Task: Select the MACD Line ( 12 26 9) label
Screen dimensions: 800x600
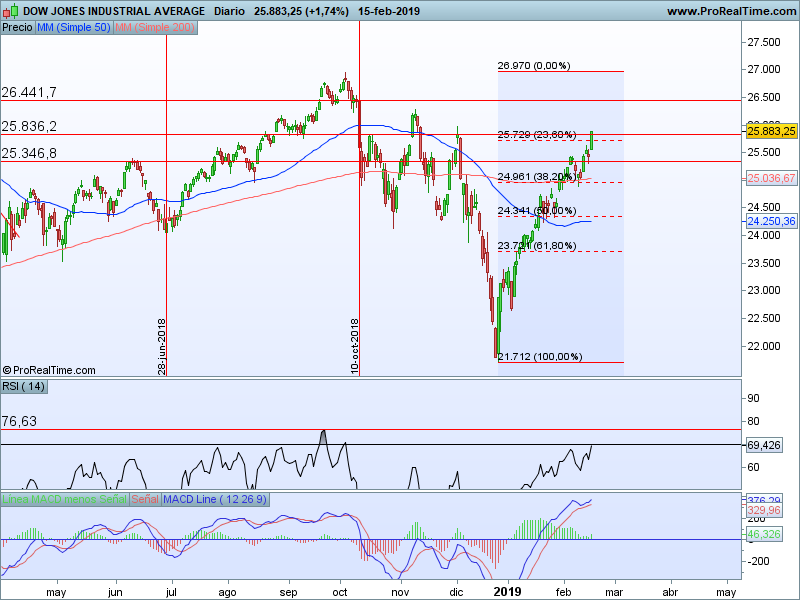Action: (215, 499)
